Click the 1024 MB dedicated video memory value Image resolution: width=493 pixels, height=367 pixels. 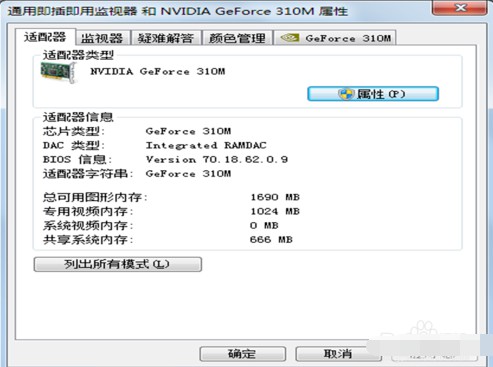coord(275,211)
